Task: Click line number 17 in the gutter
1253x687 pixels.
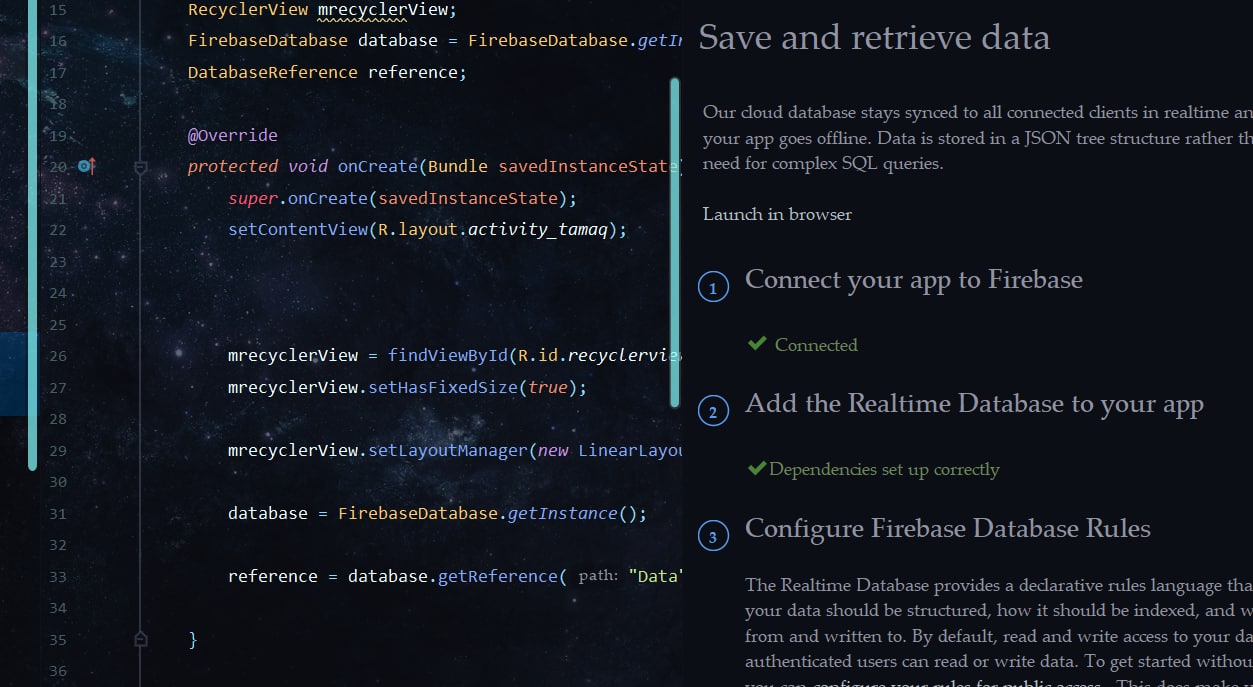Action: point(57,73)
